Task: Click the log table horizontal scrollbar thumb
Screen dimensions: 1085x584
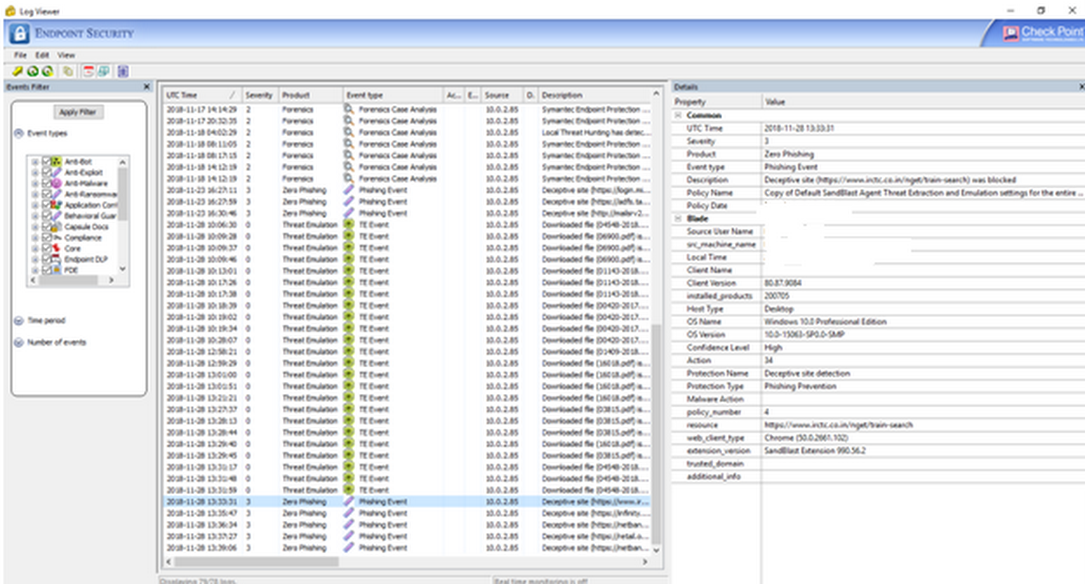Action: (x=256, y=562)
